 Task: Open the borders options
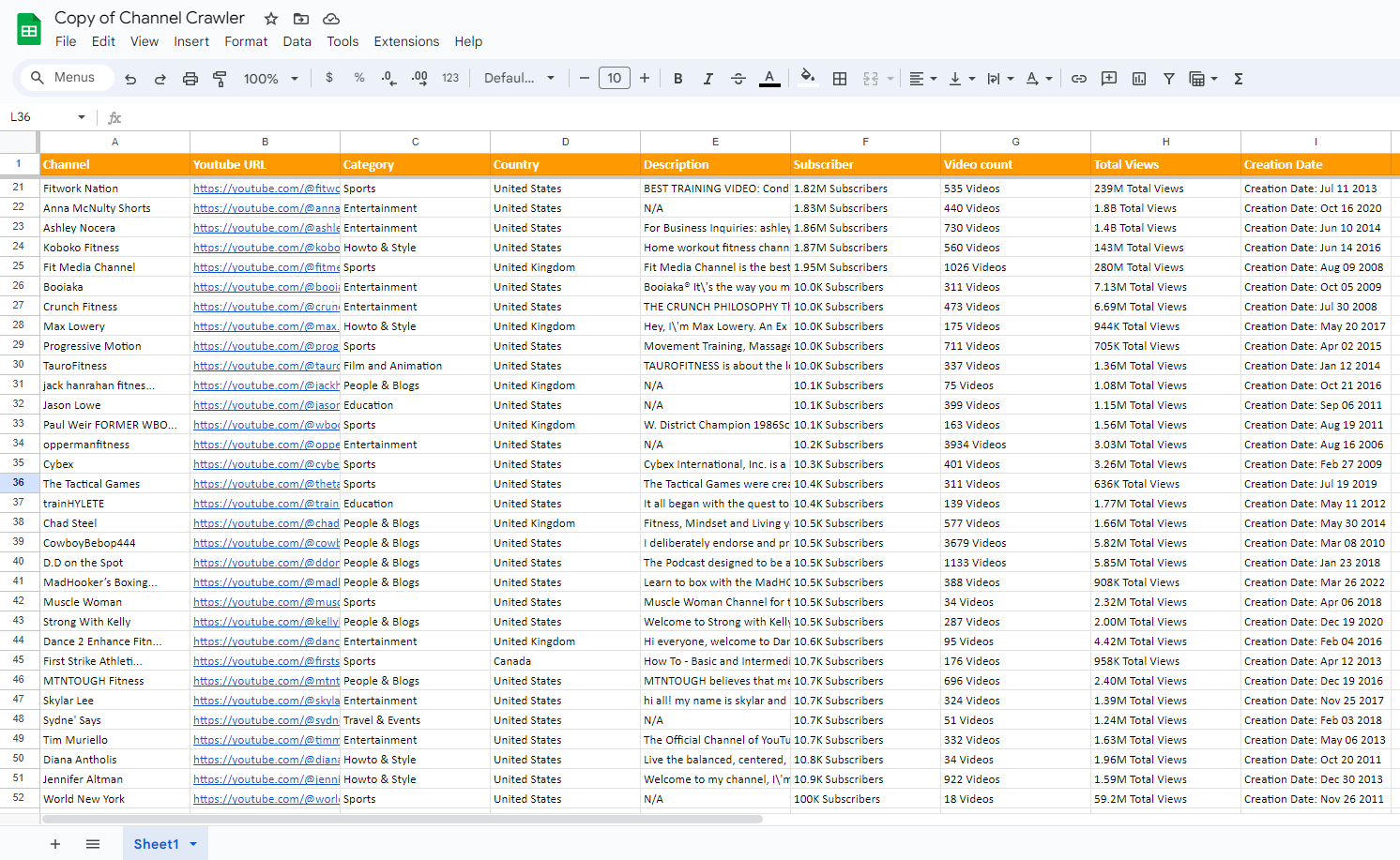(x=840, y=79)
